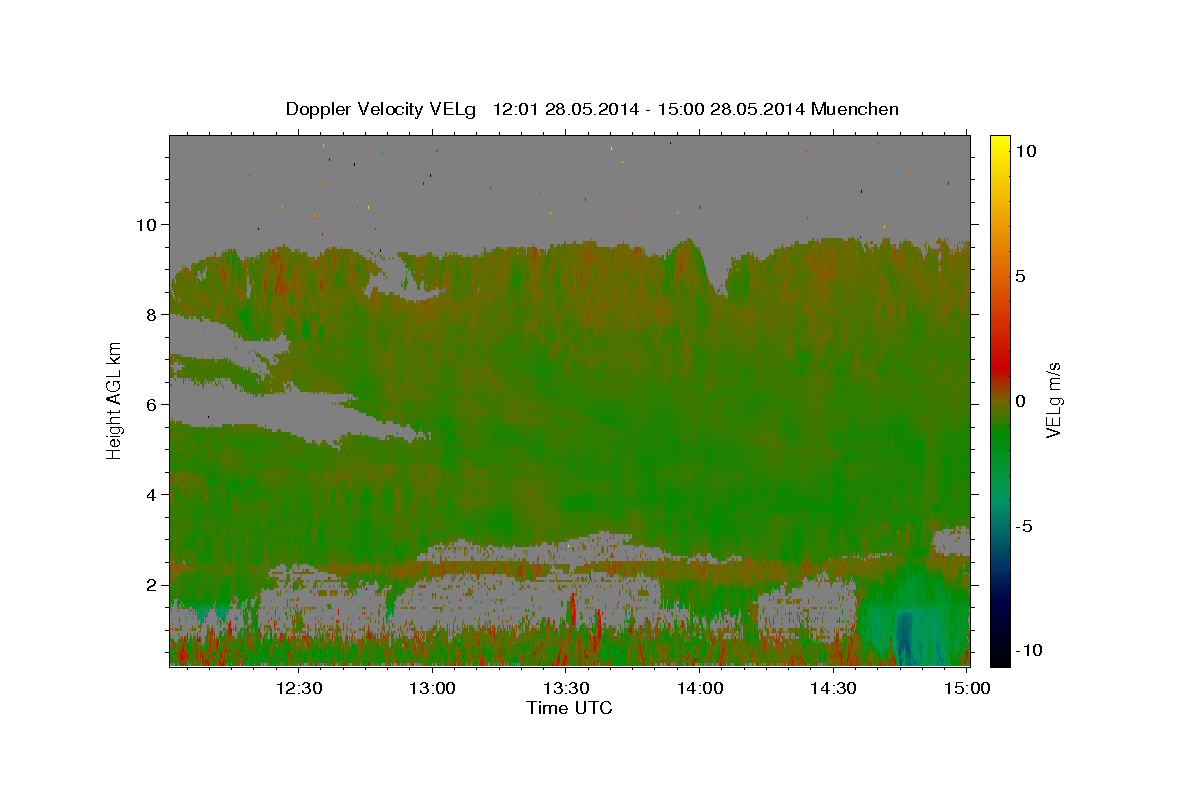Click the height label '4'

tap(151, 494)
